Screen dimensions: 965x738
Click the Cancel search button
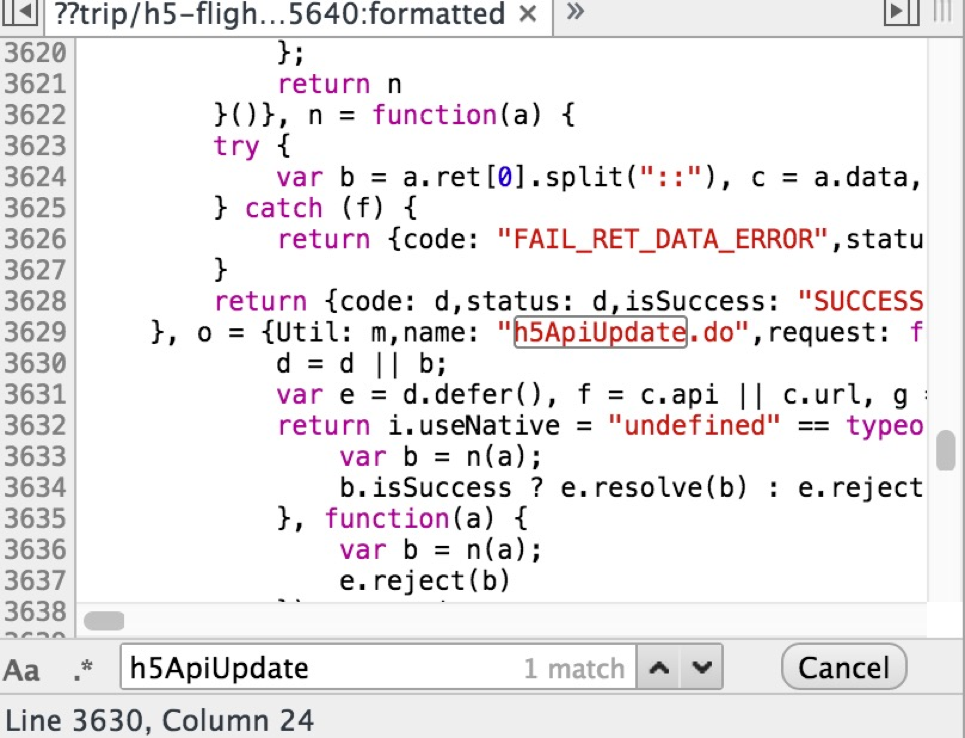click(844, 667)
